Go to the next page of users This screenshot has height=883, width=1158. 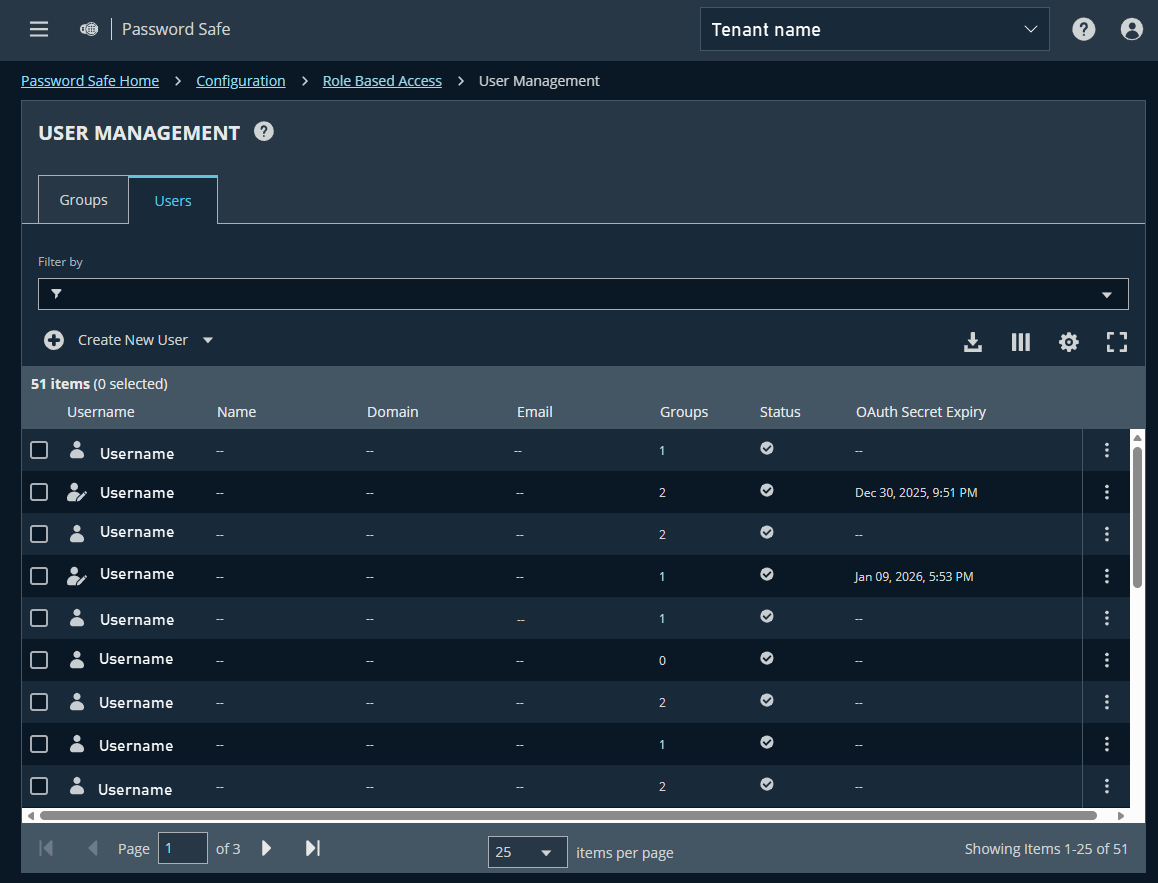pyautogui.click(x=266, y=848)
